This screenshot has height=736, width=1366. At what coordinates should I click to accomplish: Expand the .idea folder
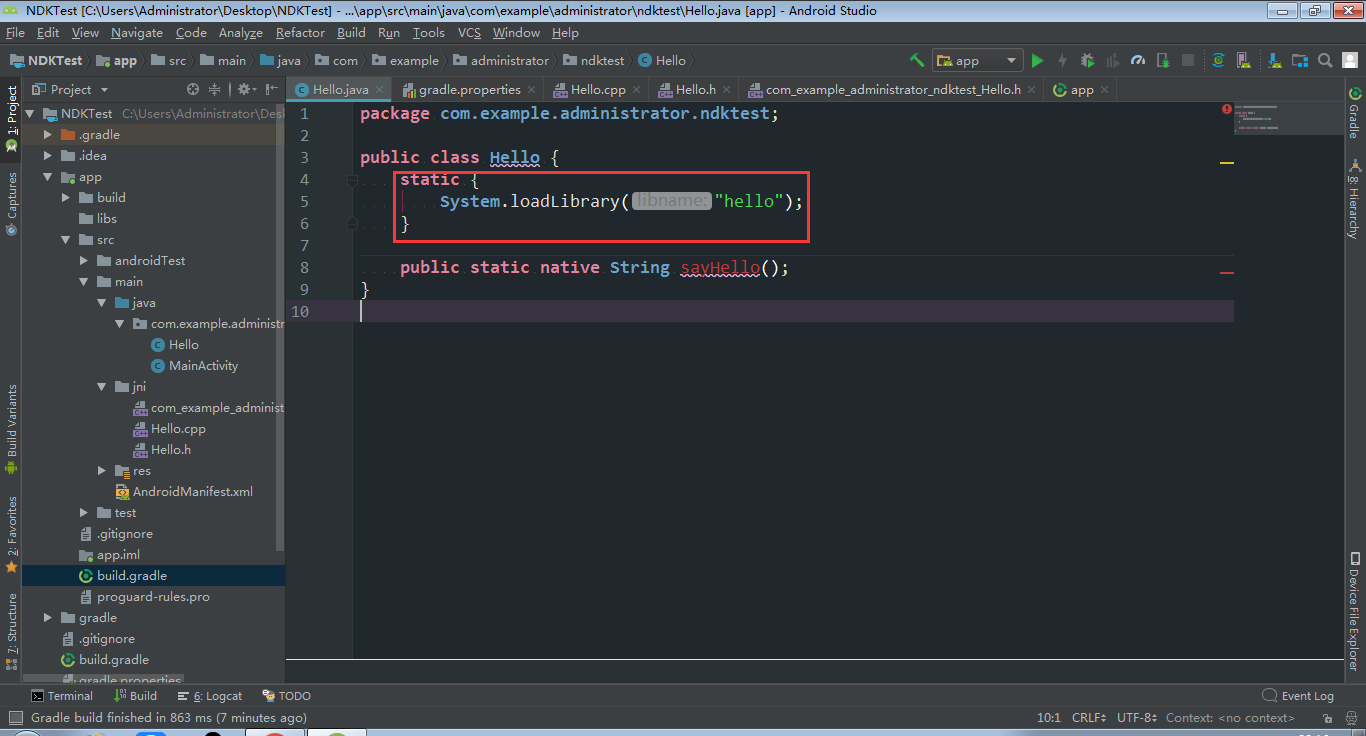coord(48,155)
